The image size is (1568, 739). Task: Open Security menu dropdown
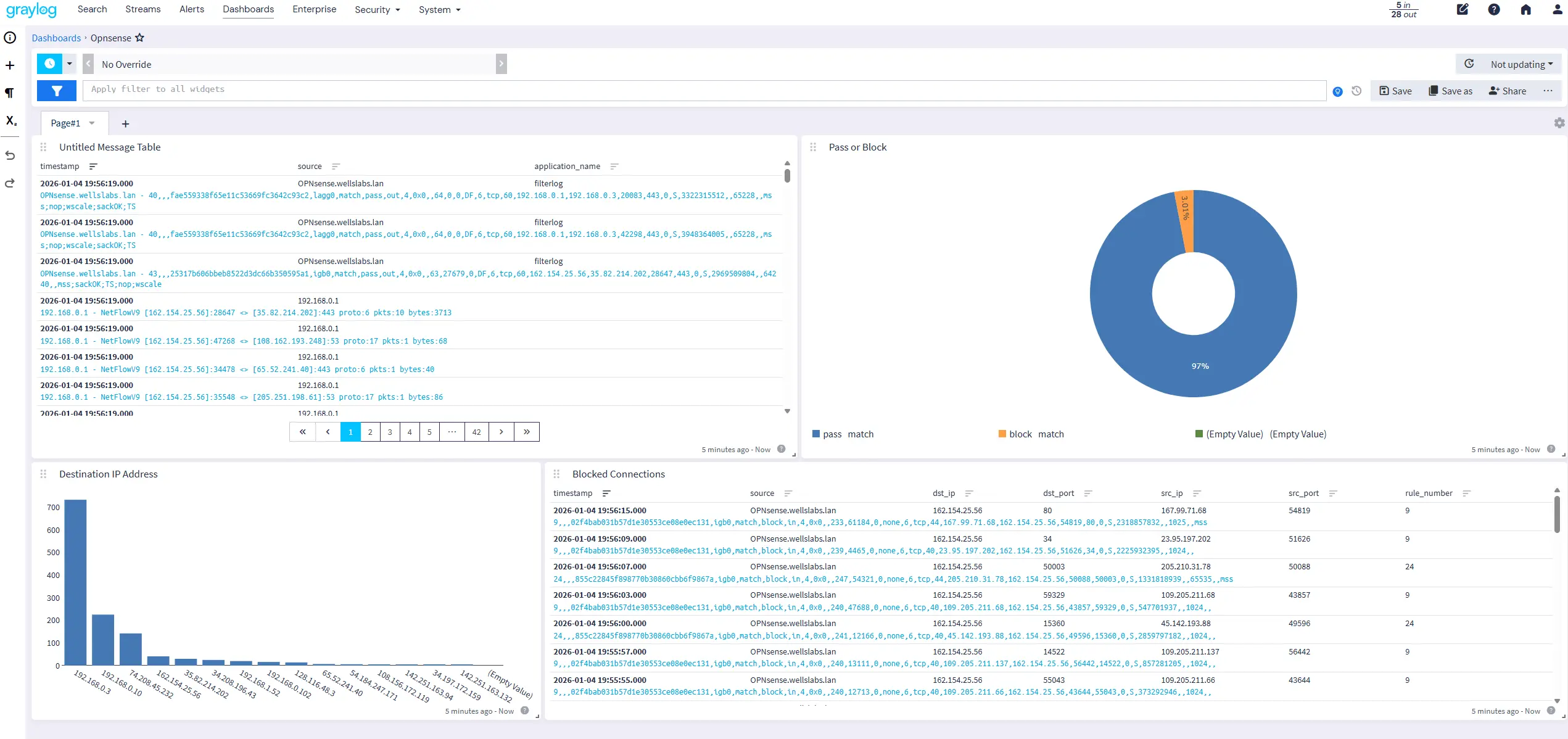(378, 10)
